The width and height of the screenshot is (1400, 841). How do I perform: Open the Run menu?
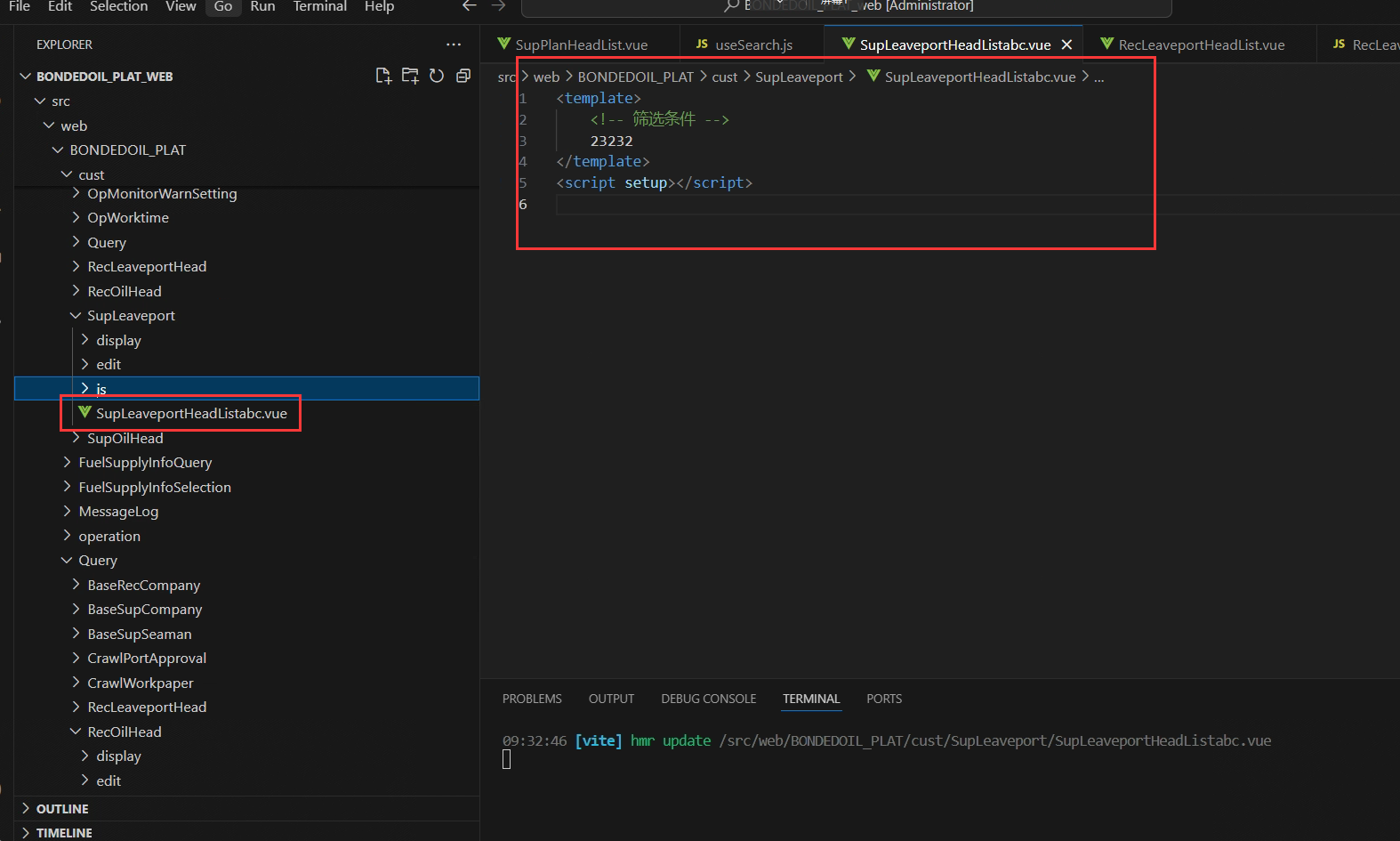tap(262, 6)
